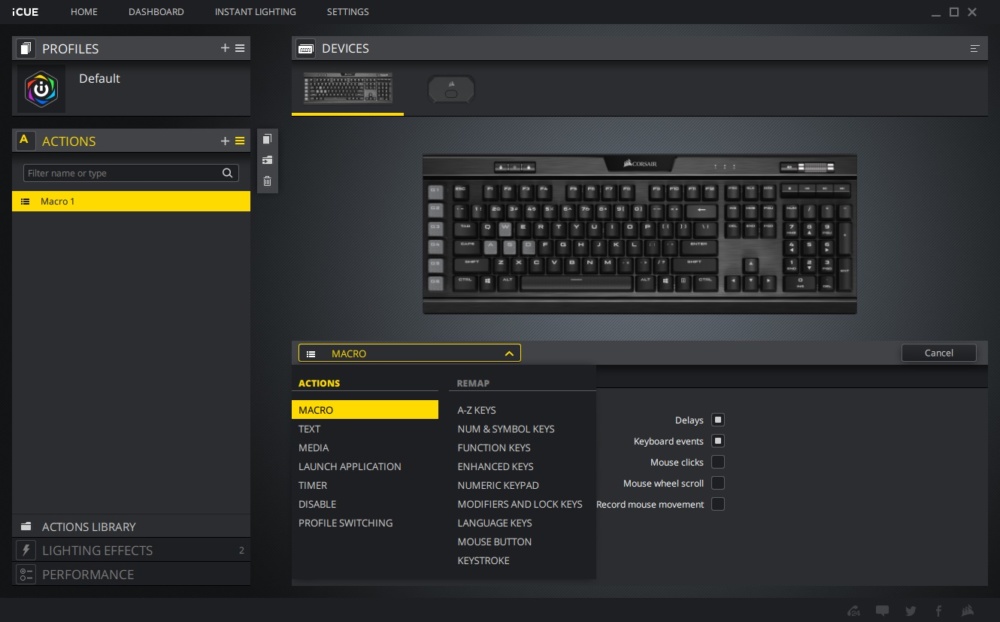Toggle the Delays checkbox
This screenshot has width=1000, height=622.
pyautogui.click(x=717, y=420)
